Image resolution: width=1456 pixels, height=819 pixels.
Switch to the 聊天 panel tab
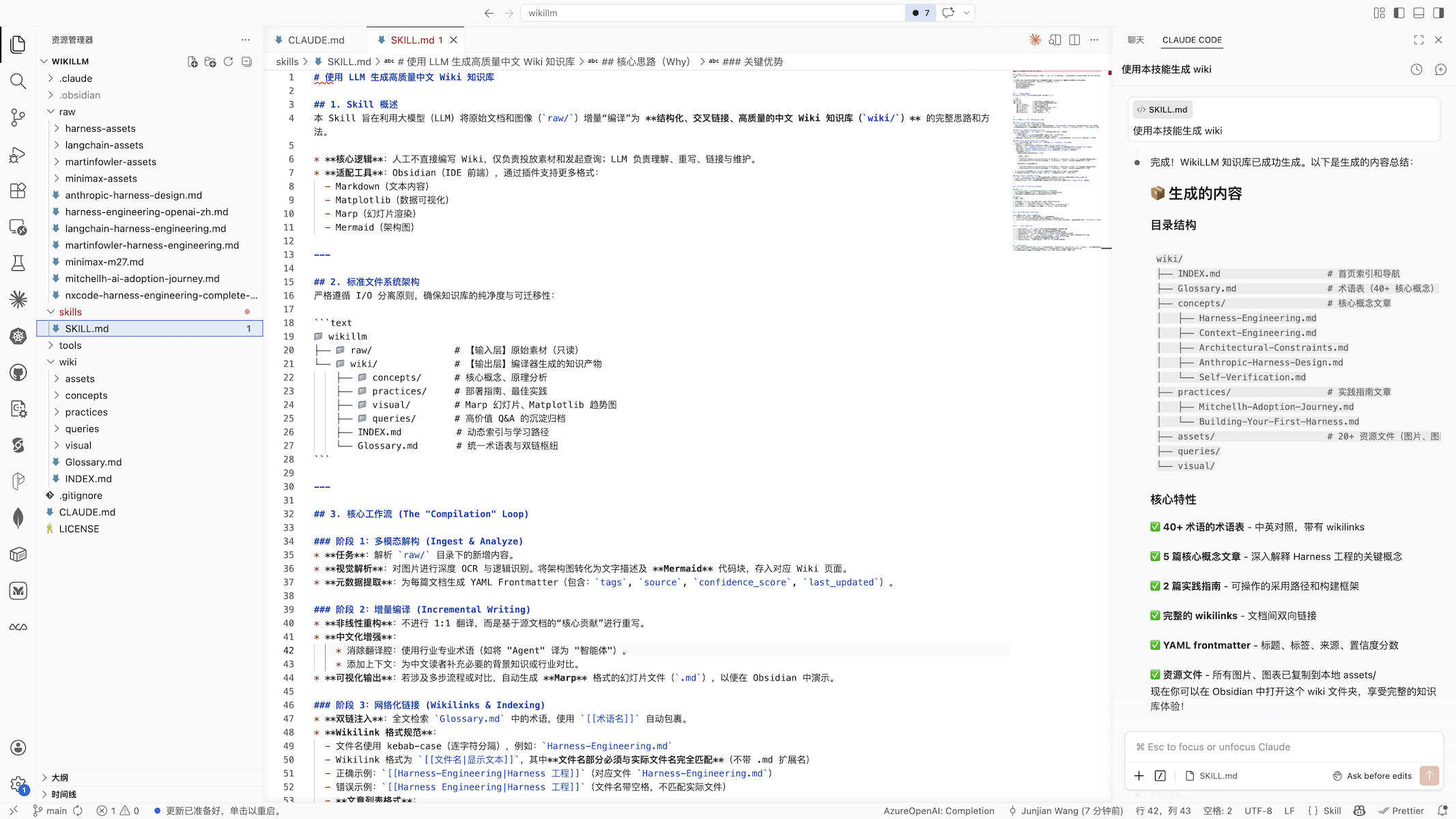click(x=1135, y=40)
